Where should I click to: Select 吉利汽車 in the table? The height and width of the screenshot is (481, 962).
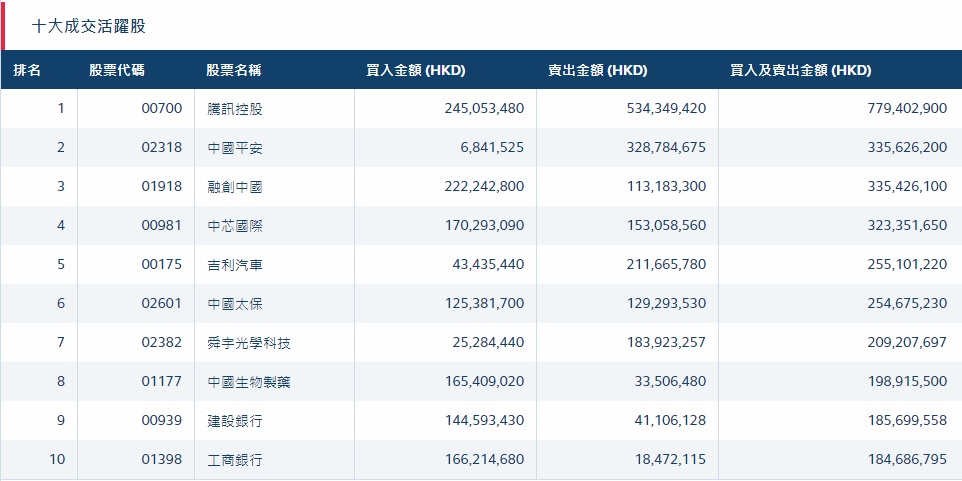[x=235, y=265]
